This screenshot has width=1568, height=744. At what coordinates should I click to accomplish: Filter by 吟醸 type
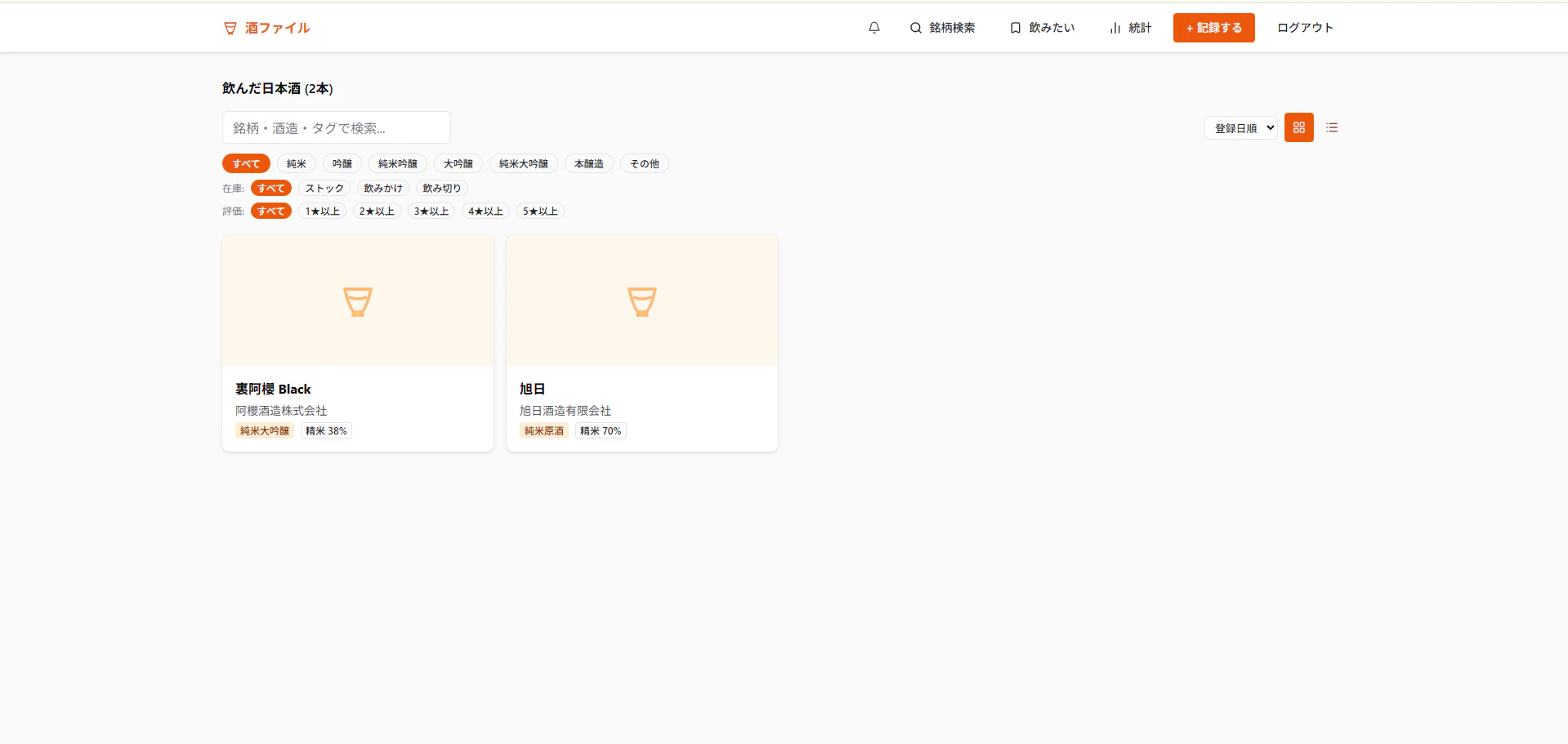(342, 163)
